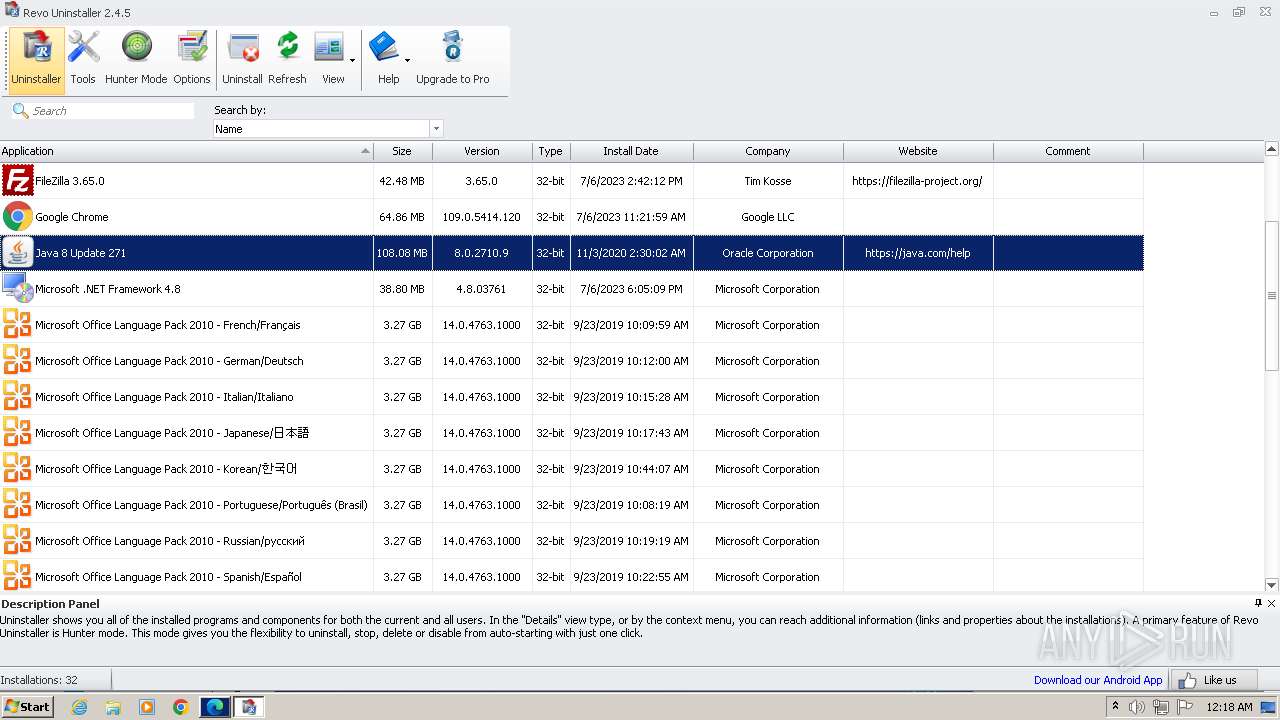Viewport: 1280px width, 720px height.
Task: Select the Google Chrome application icon
Action: (x=17, y=217)
